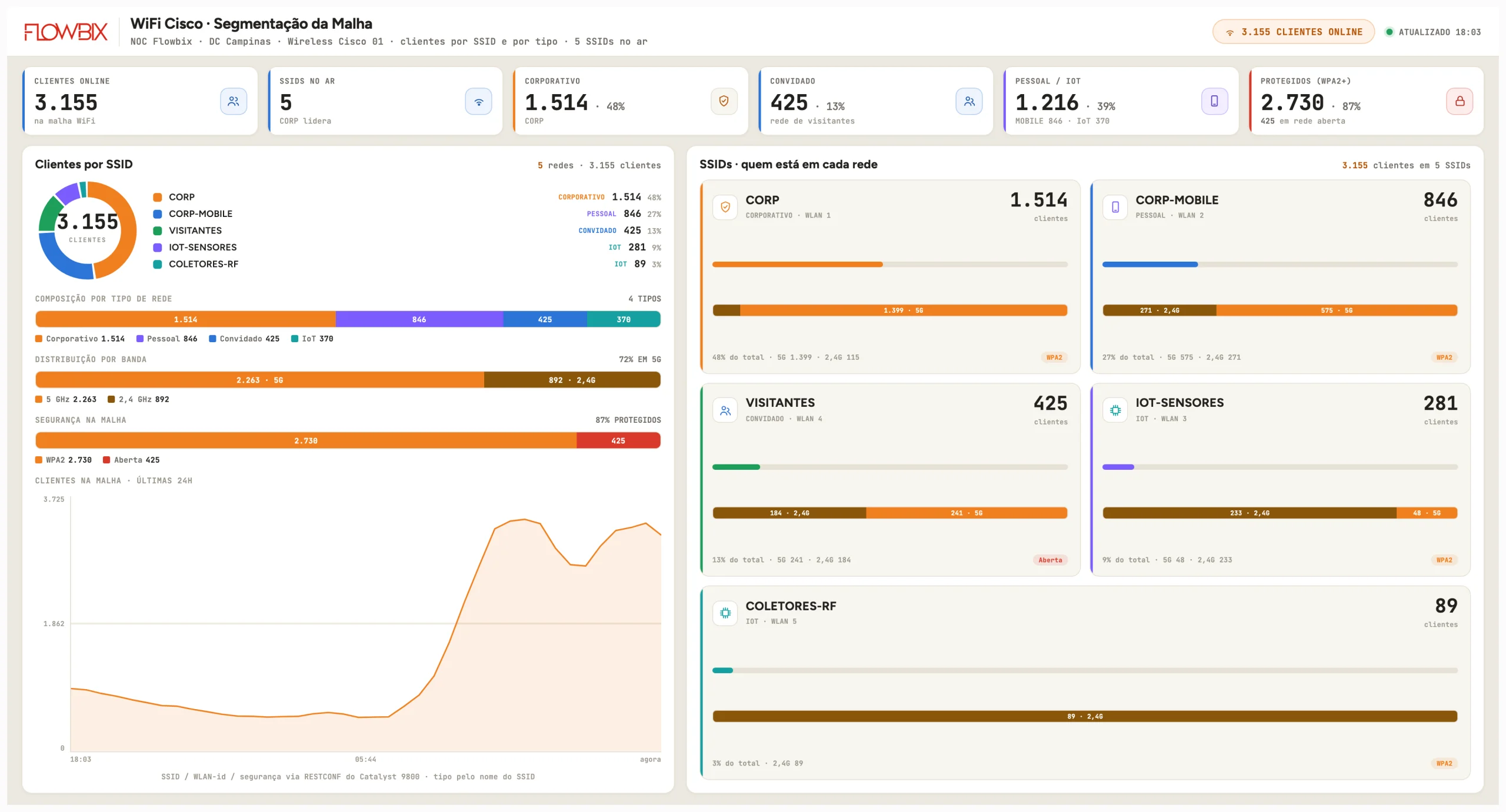Click the '2,4 GHz 892' legend entry
The height and width of the screenshot is (812, 1506).
pos(139,399)
